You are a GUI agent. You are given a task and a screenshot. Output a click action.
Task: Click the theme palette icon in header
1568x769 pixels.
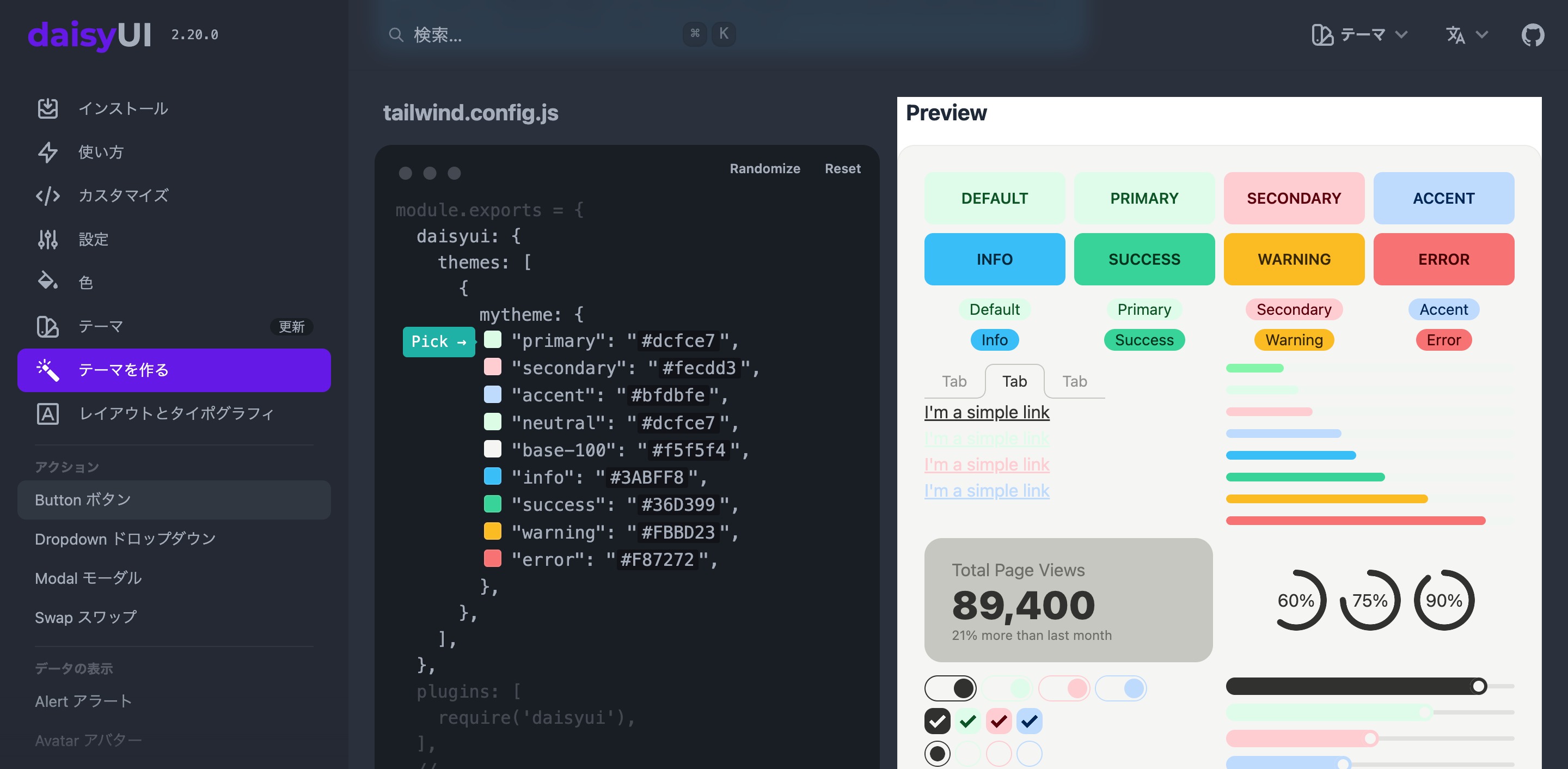1322,35
